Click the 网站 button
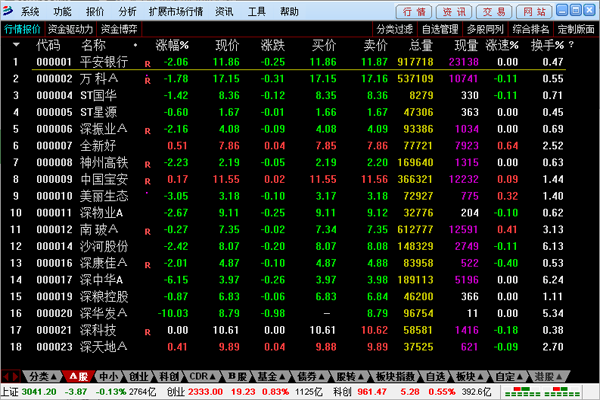This screenshot has height=400, width=600. [534, 12]
